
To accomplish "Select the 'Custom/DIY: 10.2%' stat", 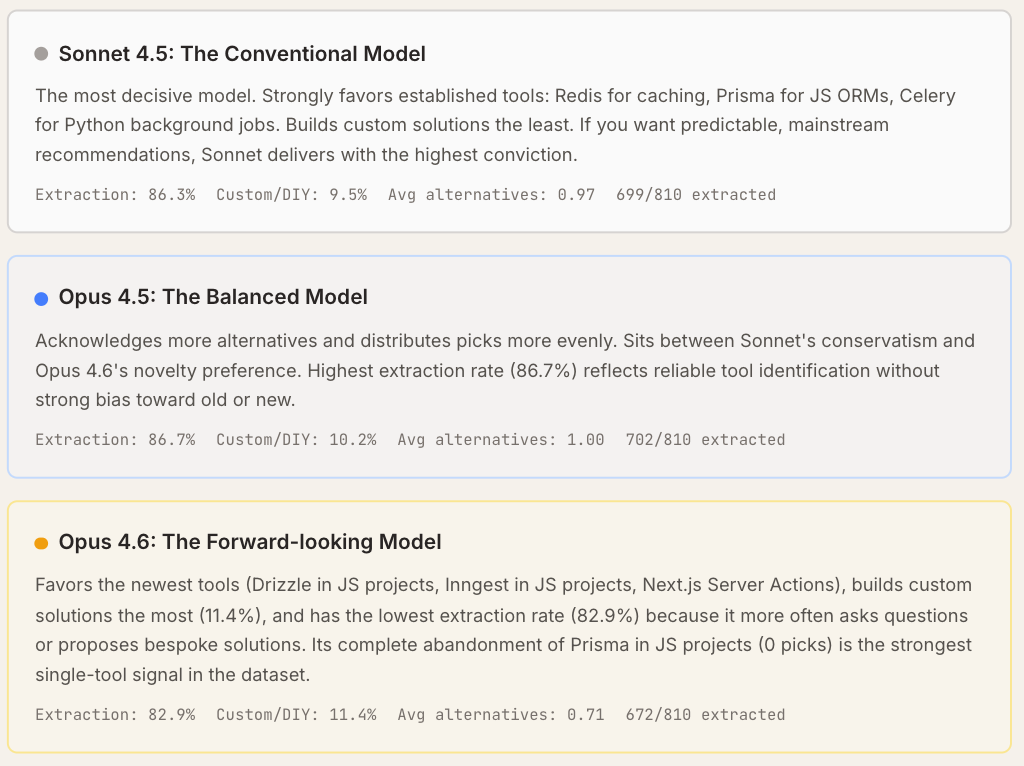I will coord(296,440).
